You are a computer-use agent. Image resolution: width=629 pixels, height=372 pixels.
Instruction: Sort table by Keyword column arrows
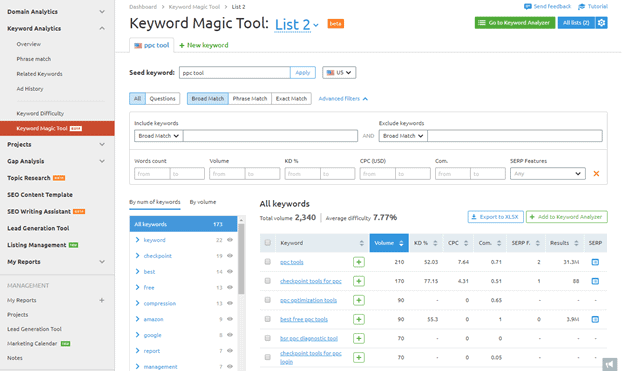[361, 243]
